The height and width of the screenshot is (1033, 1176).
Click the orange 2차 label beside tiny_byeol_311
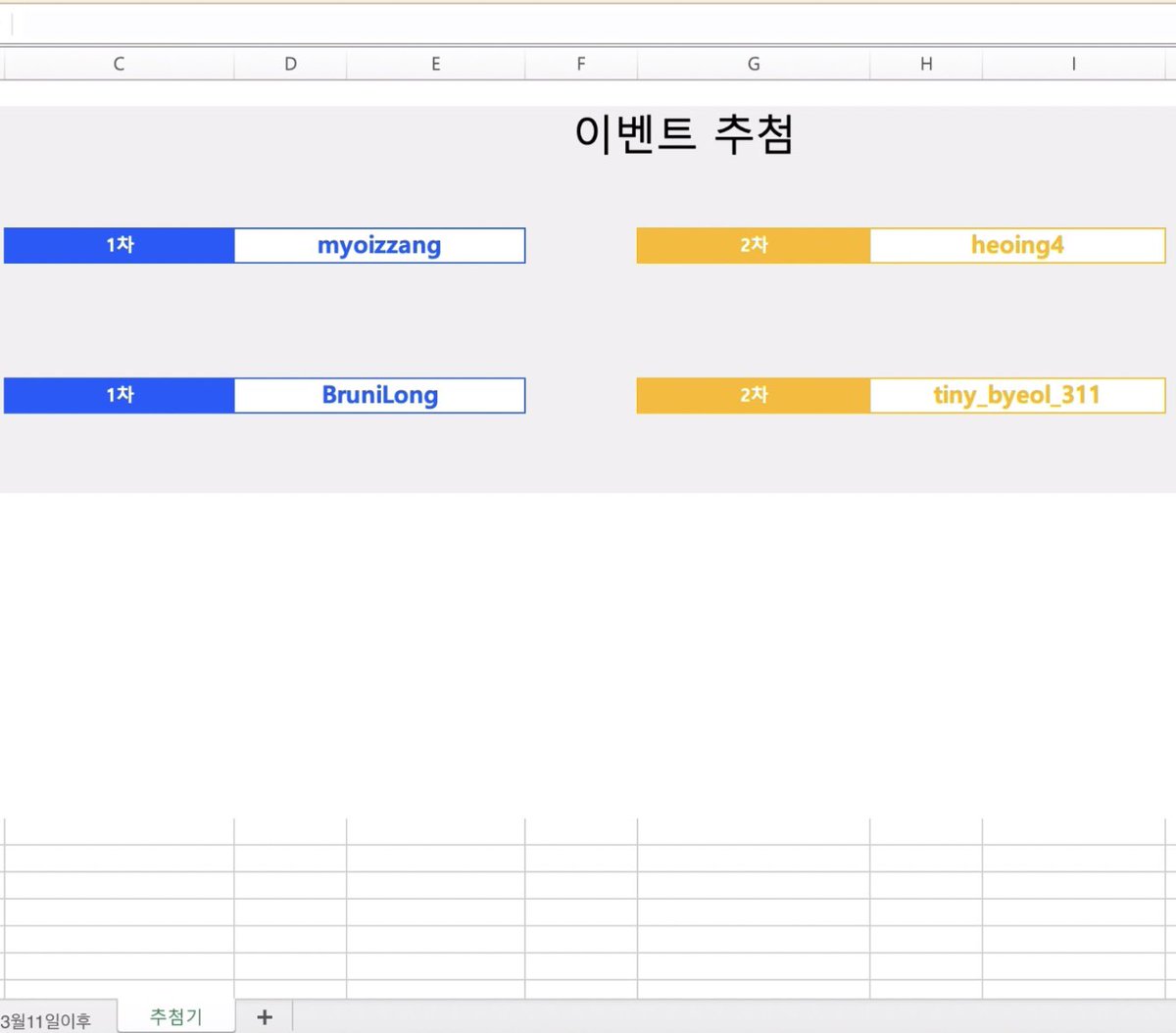point(754,395)
